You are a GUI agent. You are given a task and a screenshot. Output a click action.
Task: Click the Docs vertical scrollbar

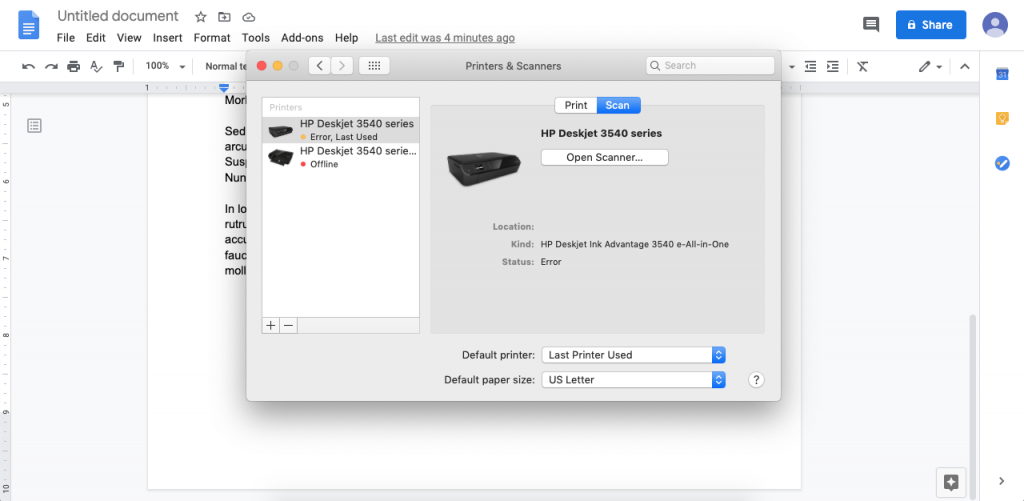point(973,405)
